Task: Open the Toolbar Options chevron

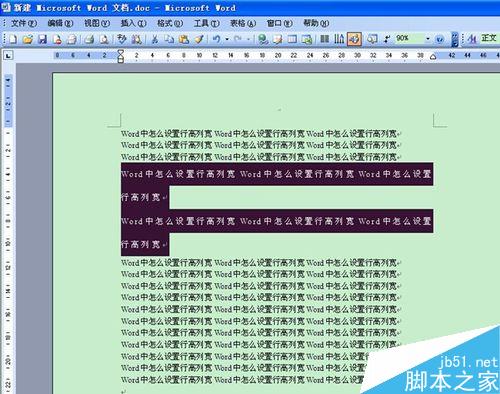Action: 455,39
